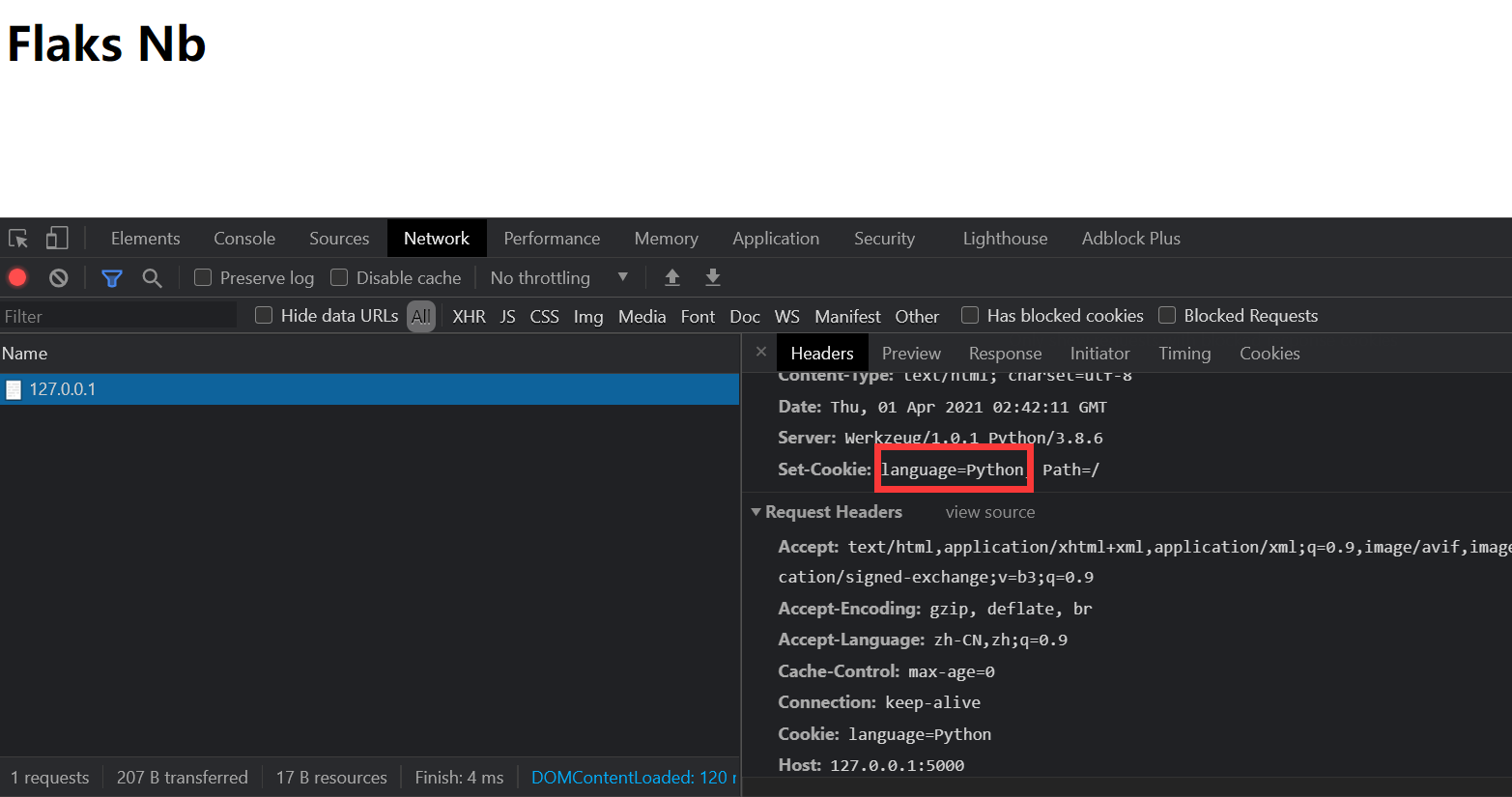Toggle the filter funnel icon
1512x797 pixels.
112,278
